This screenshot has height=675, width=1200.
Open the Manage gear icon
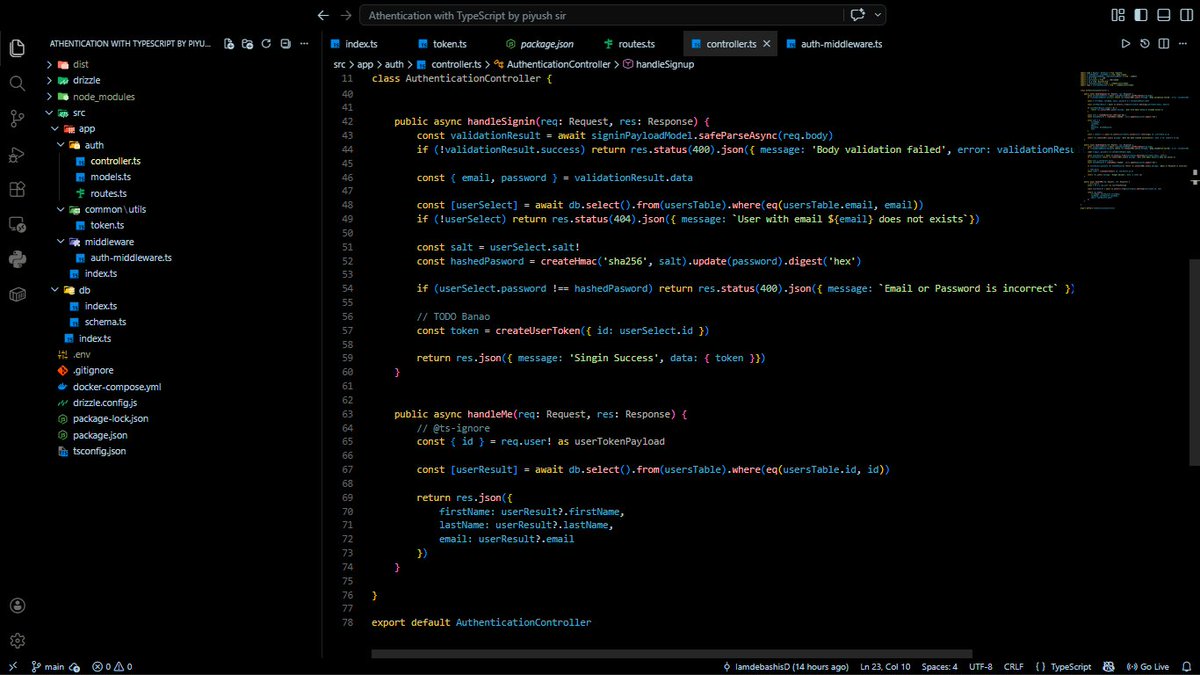[17, 641]
